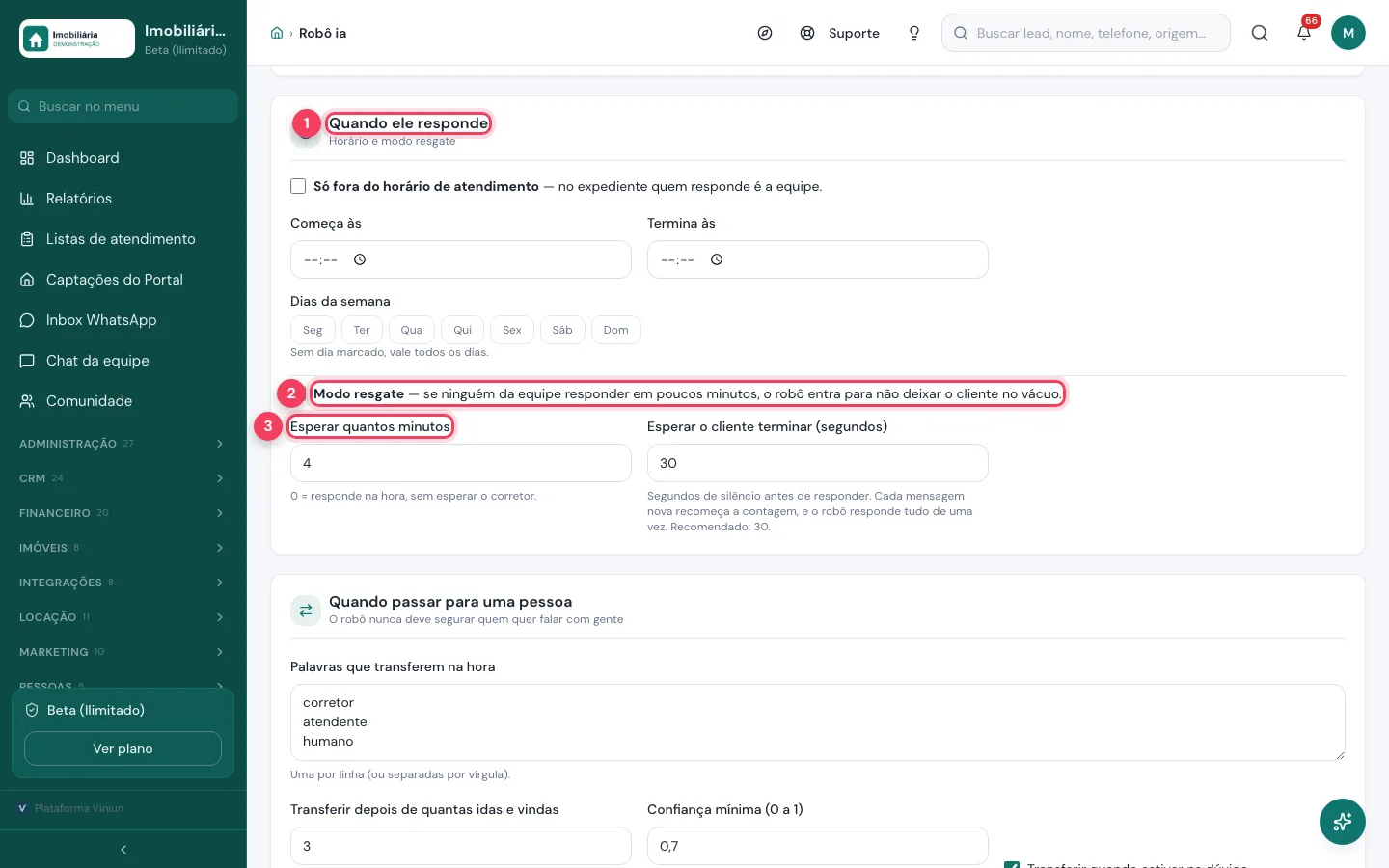This screenshot has height=868, width=1389.
Task: Collapse the sidebar with bottom chevron
Action: [123, 850]
